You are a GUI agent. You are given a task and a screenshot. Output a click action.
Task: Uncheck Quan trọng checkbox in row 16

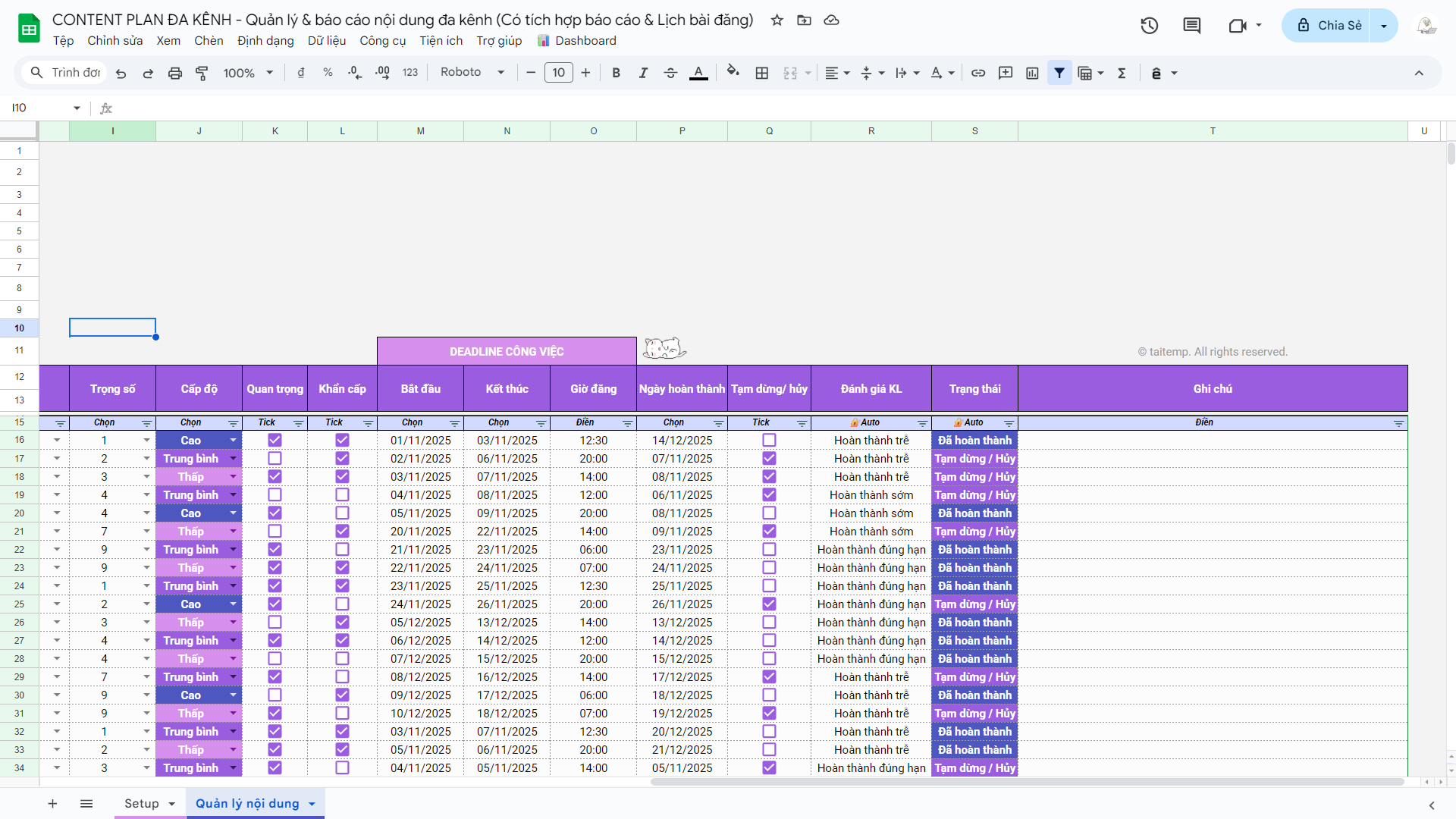[275, 440]
